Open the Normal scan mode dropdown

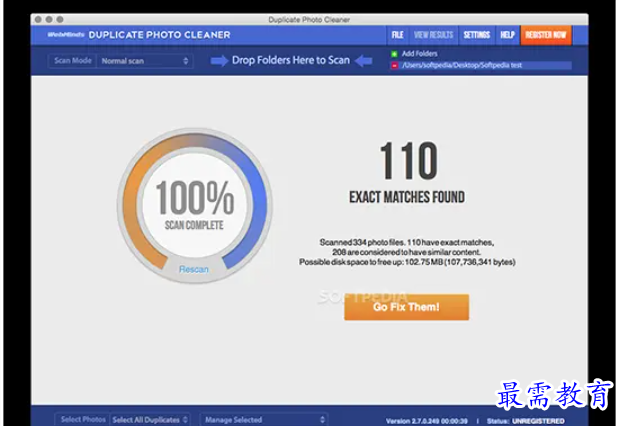(145, 61)
